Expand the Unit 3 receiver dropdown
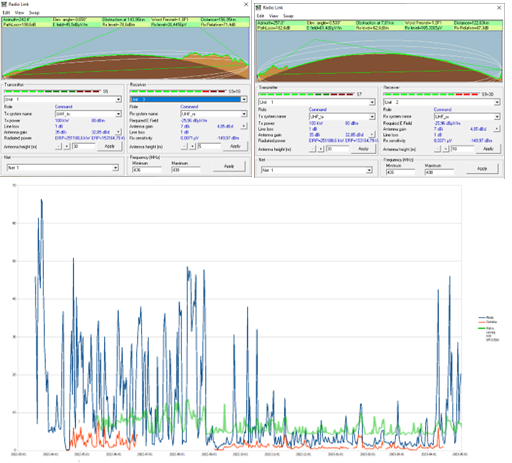Screen dimensions: 512x463 coord(244,99)
